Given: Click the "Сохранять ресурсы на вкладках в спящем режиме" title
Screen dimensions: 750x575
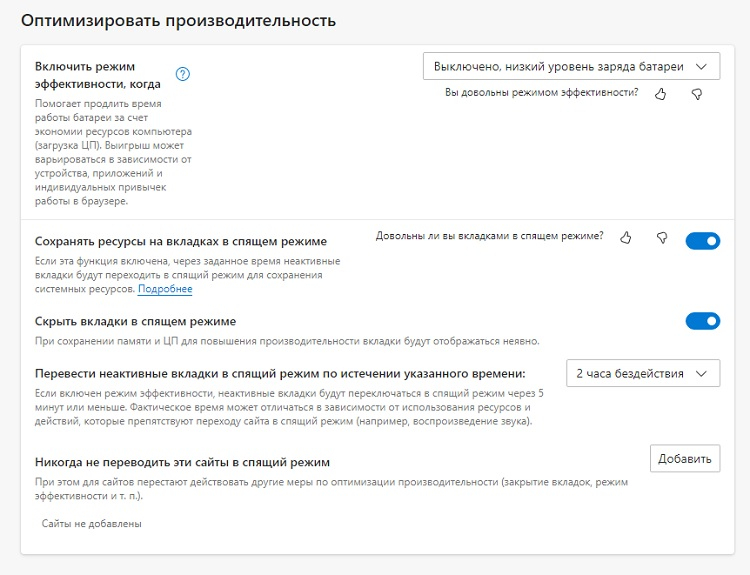Looking at the screenshot, I should pyautogui.click(x=181, y=241).
